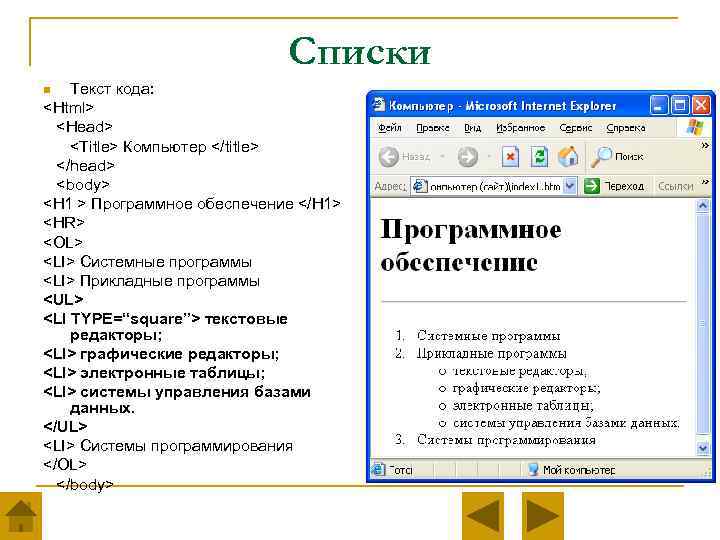Screen dimensions: 720x540
Task: Click the Refresh page icon
Action: click(x=539, y=157)
